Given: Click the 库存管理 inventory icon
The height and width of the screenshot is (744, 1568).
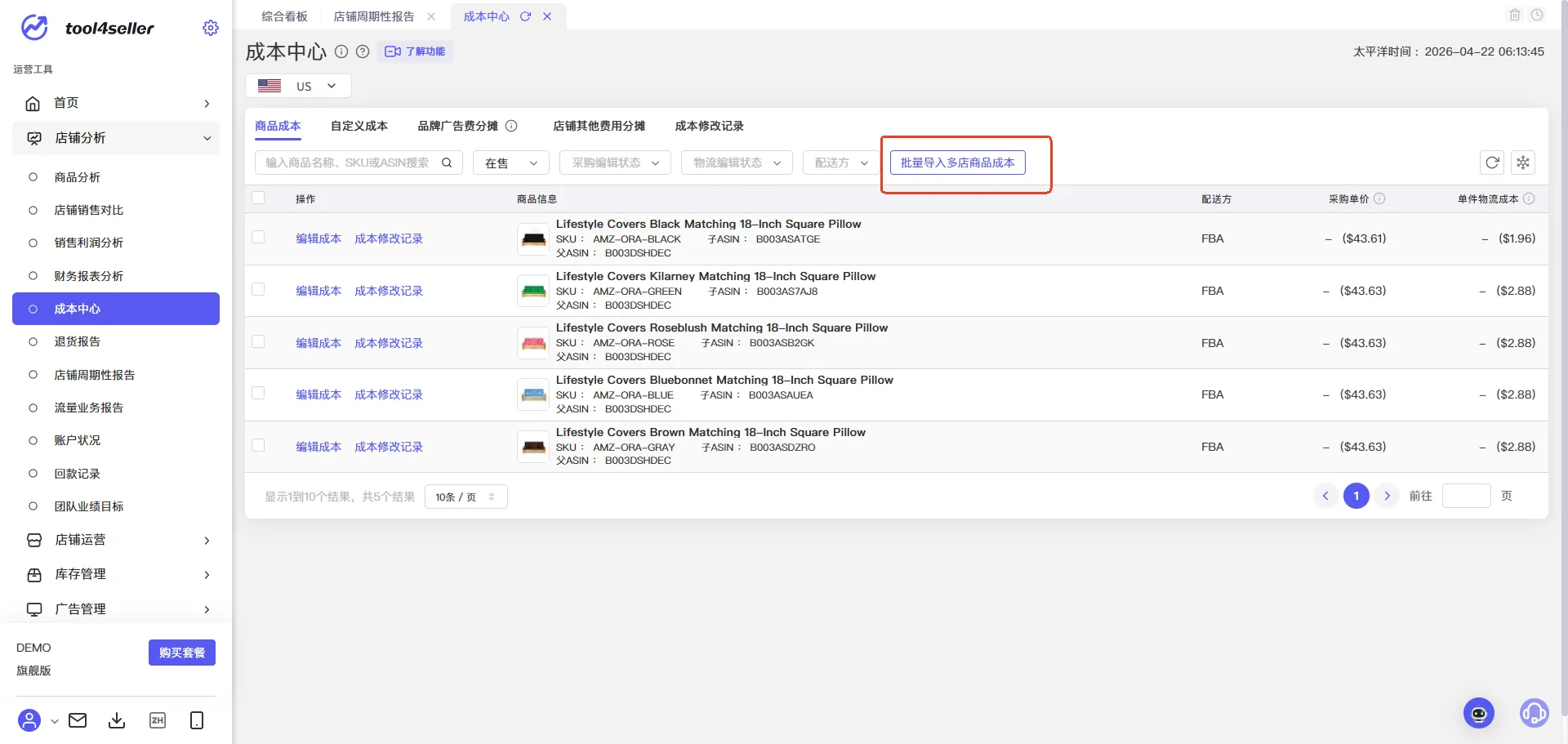Looking at the screenshot, I should click(x=34, y=575).
